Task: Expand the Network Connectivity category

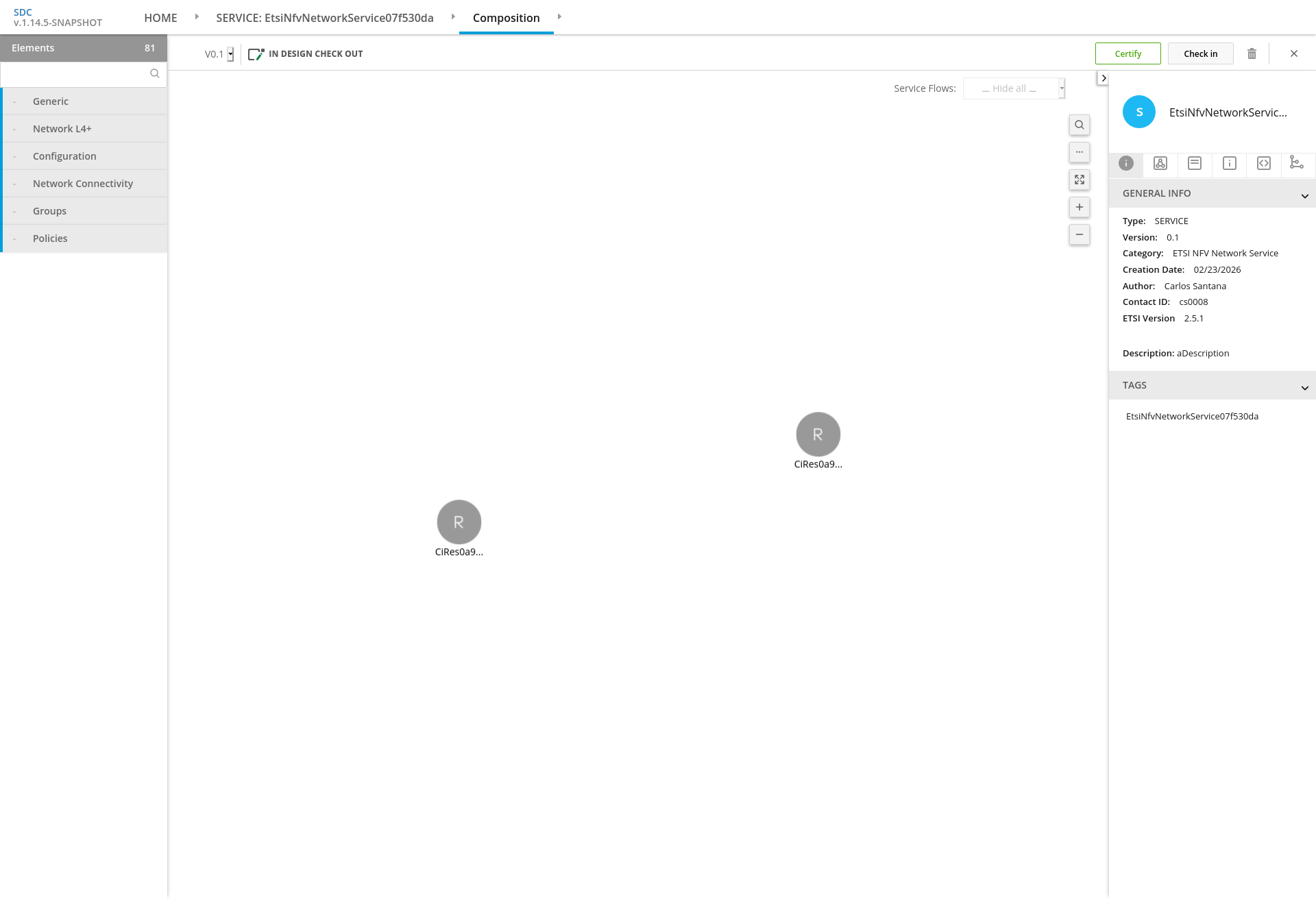Action: click(x=83, y=184)
